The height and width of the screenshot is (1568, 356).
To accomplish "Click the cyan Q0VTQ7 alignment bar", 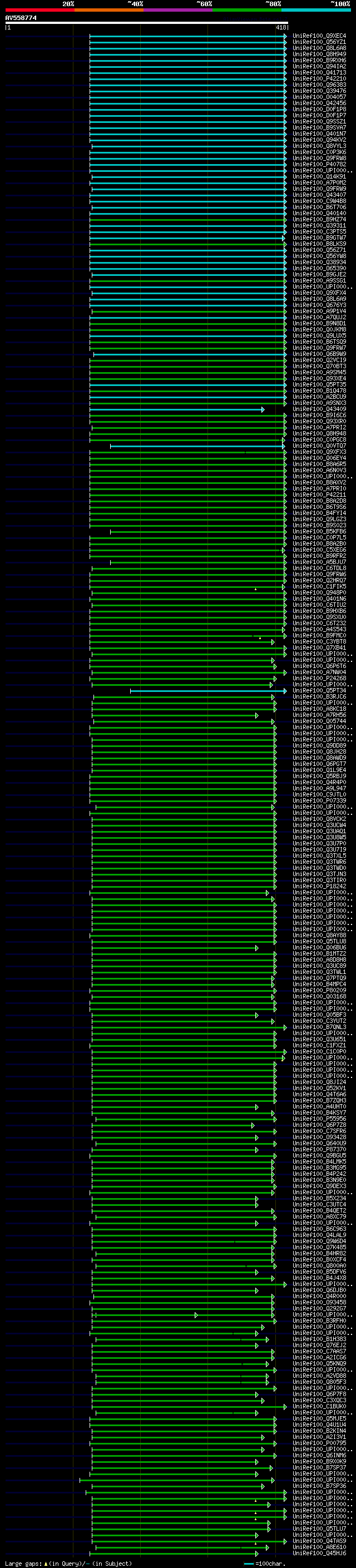I will (199, 446).
